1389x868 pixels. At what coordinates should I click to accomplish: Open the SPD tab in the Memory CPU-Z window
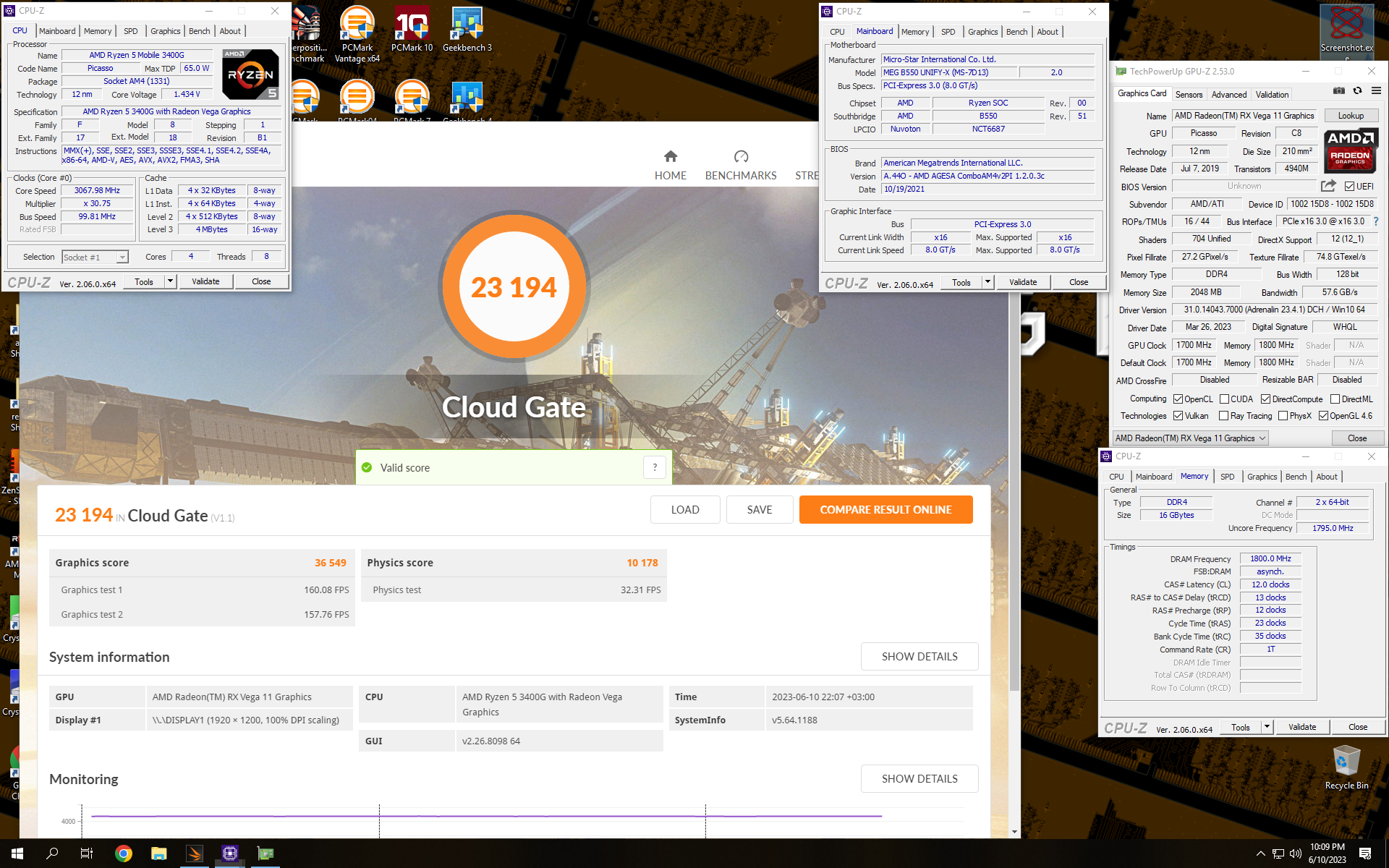tap(1228, 477)
